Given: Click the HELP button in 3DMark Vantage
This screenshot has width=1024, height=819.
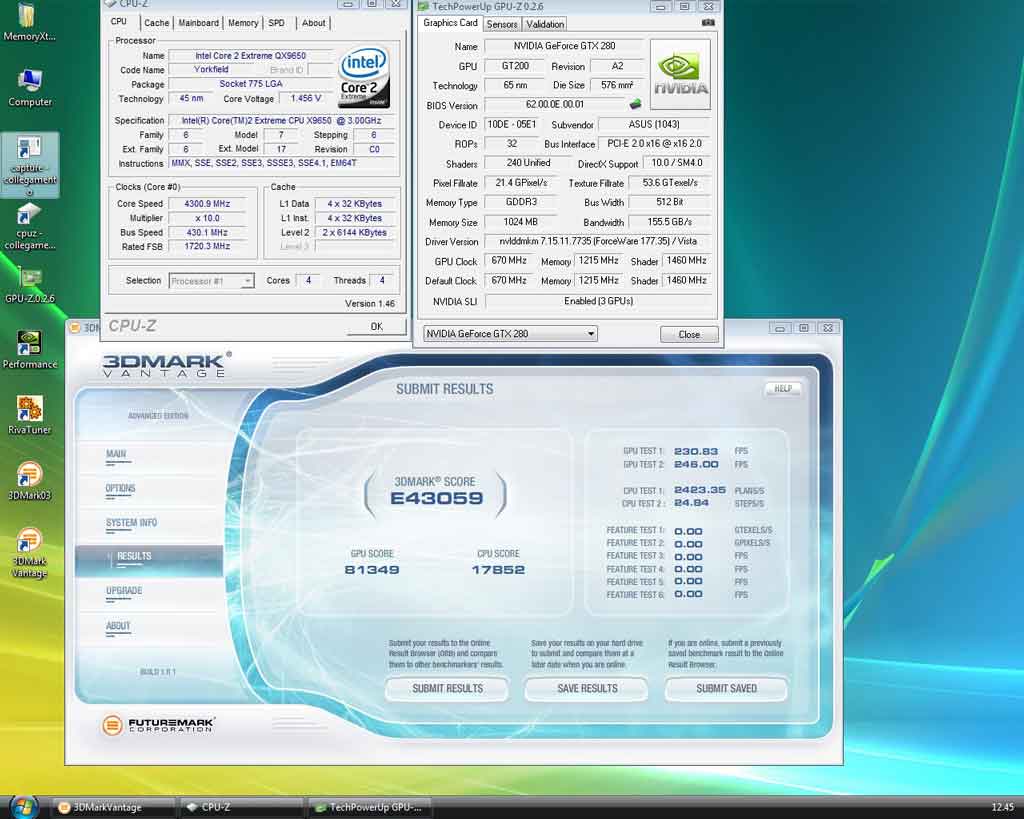Looking at the screenshot, I should [782, 389].
